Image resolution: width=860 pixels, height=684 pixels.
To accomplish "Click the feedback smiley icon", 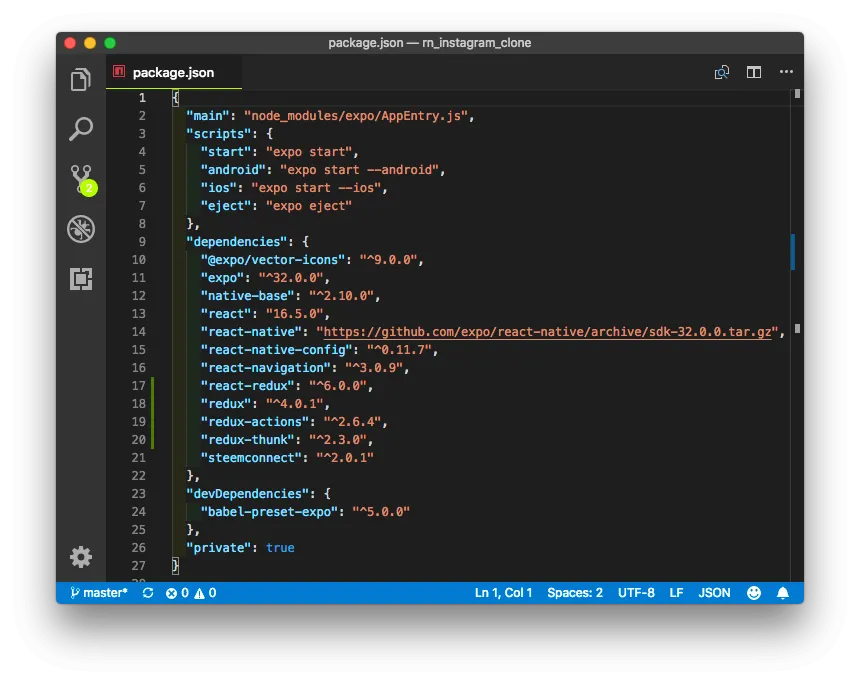I will coord(754,592).
